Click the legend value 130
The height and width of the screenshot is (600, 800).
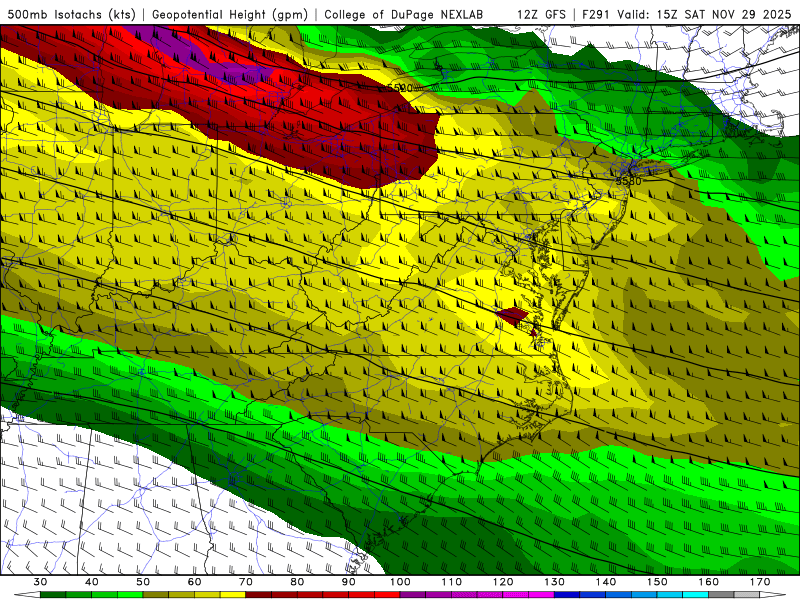tap(555, 582)
